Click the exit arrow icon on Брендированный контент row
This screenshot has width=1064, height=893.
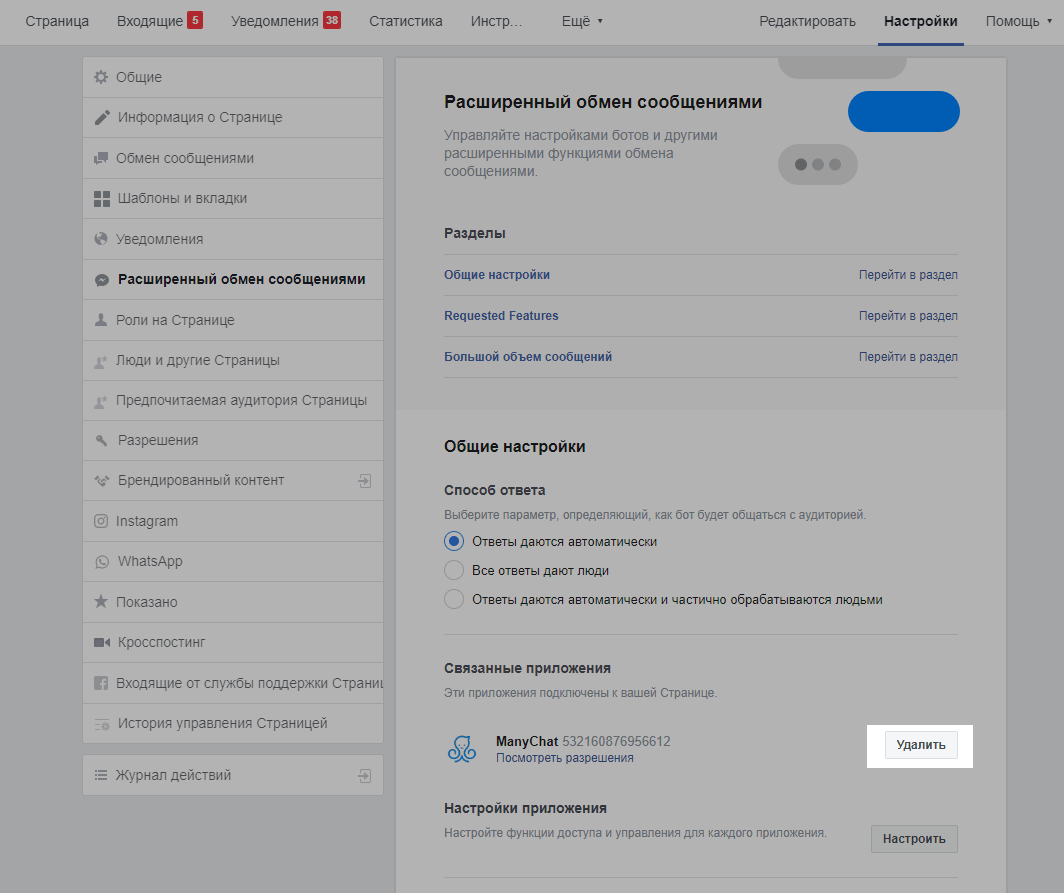click(x=365, y=481)
